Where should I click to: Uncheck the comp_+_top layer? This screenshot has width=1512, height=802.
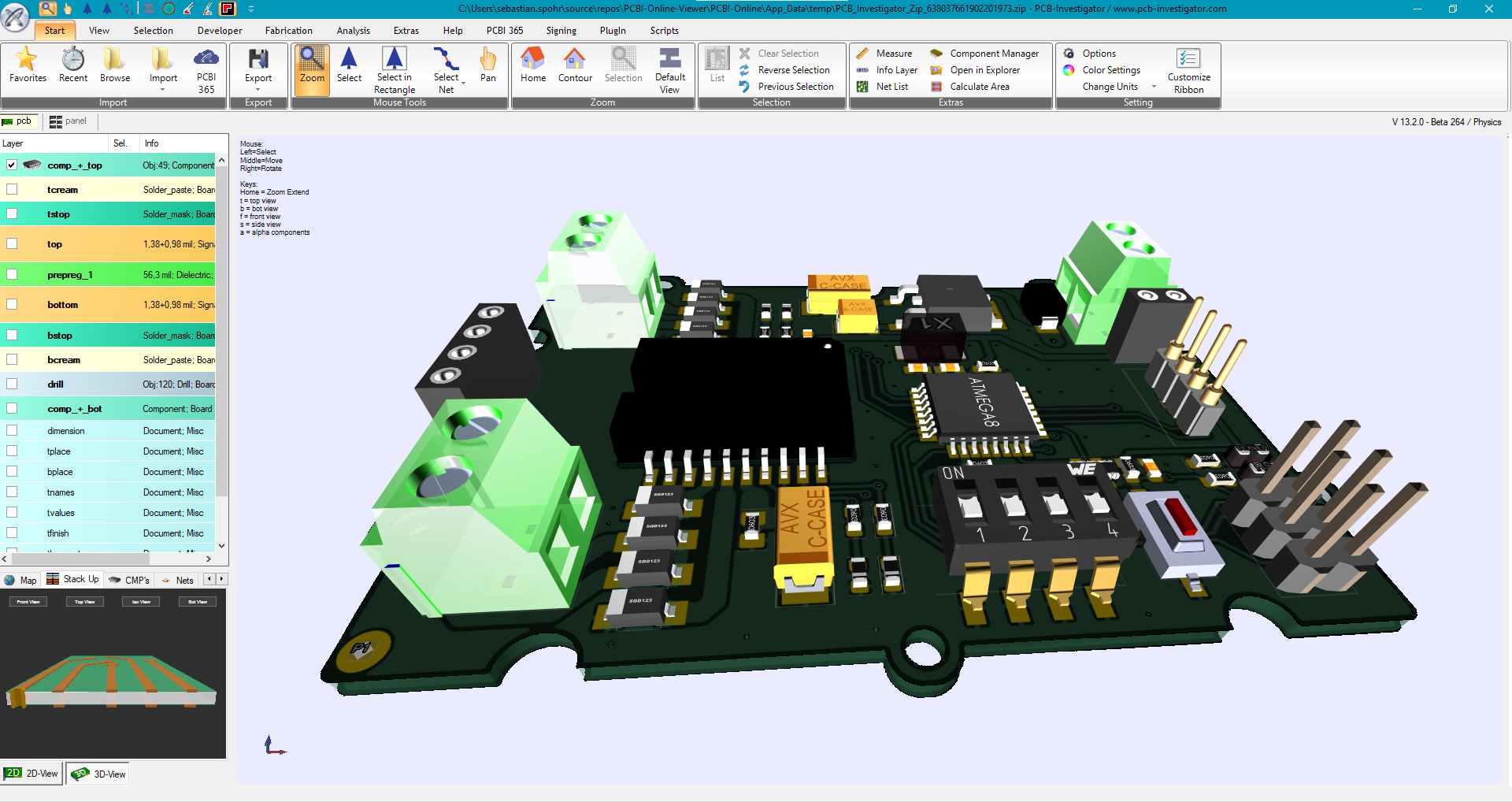click(11, 165)
